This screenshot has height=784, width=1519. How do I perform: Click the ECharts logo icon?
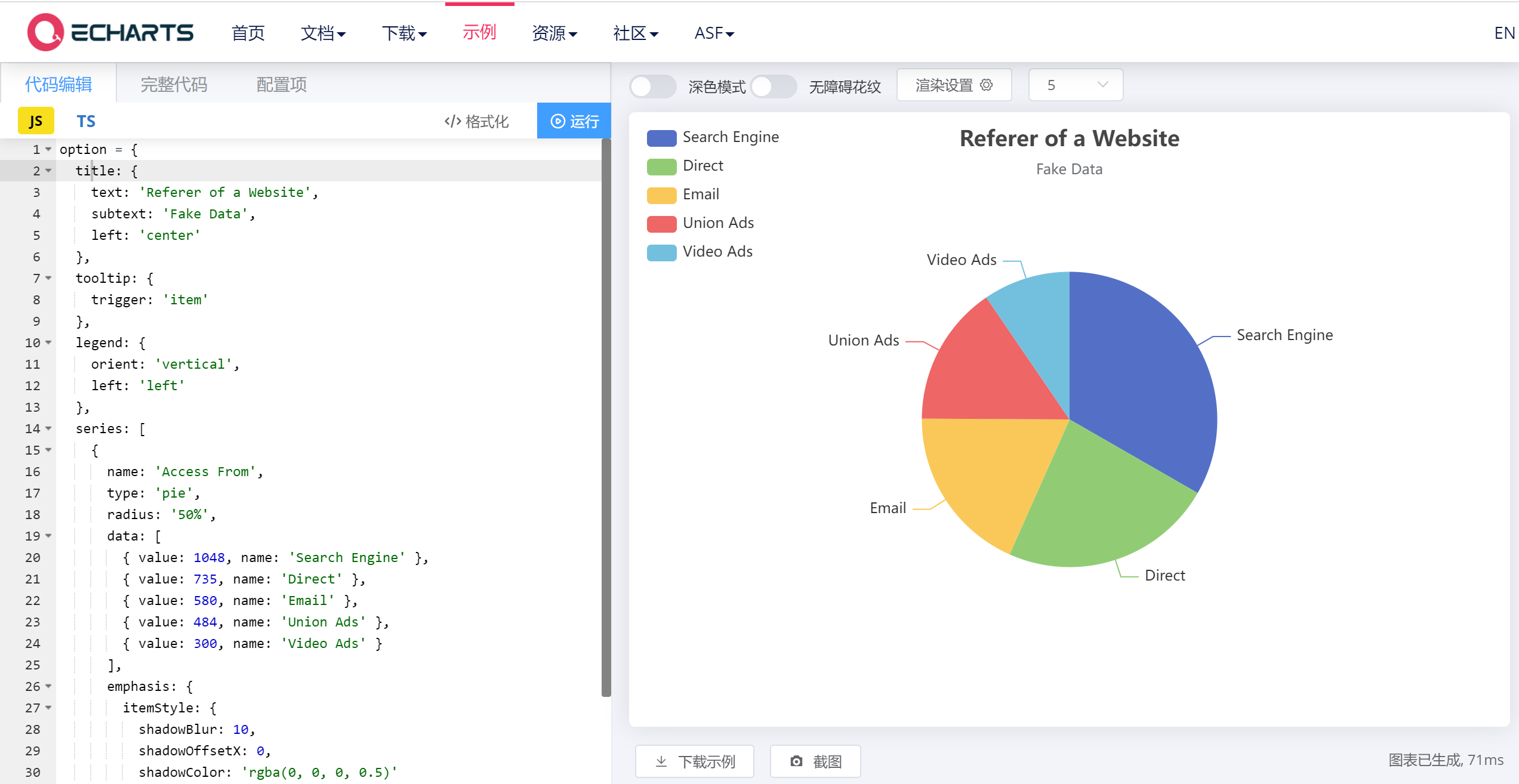point(45,32)
